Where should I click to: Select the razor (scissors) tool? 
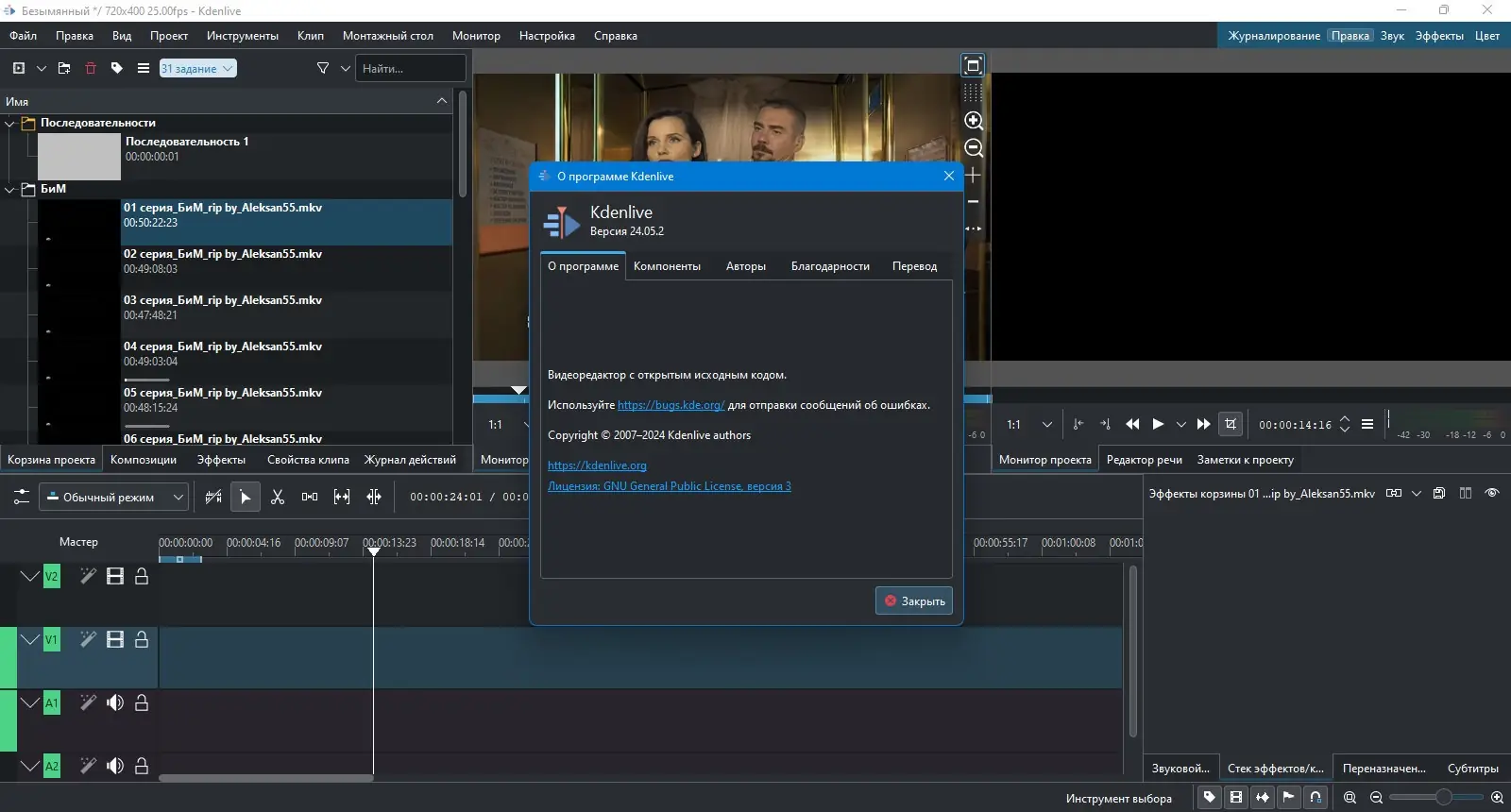tap(278, 497)
